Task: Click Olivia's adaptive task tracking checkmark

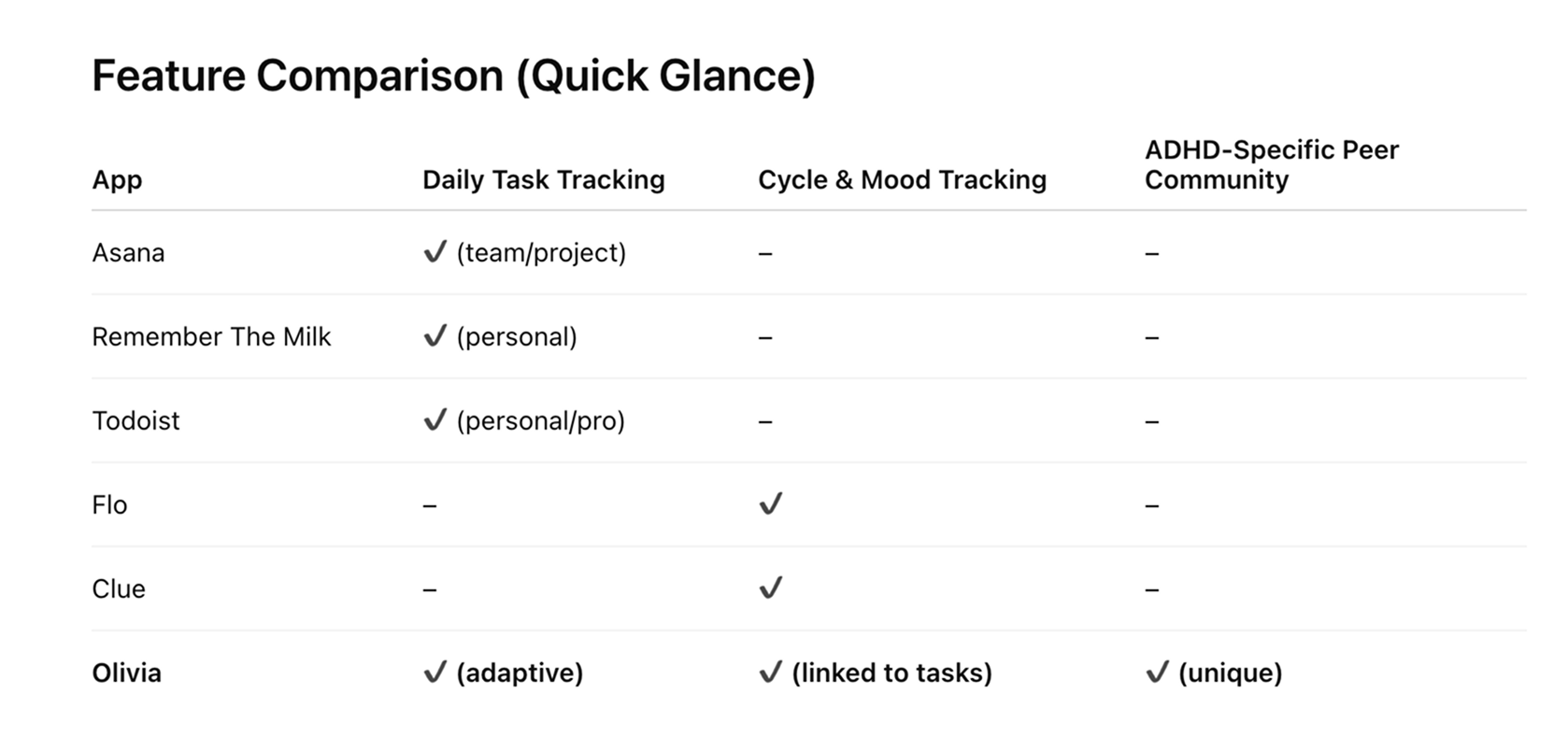Action: pos(435,672)
